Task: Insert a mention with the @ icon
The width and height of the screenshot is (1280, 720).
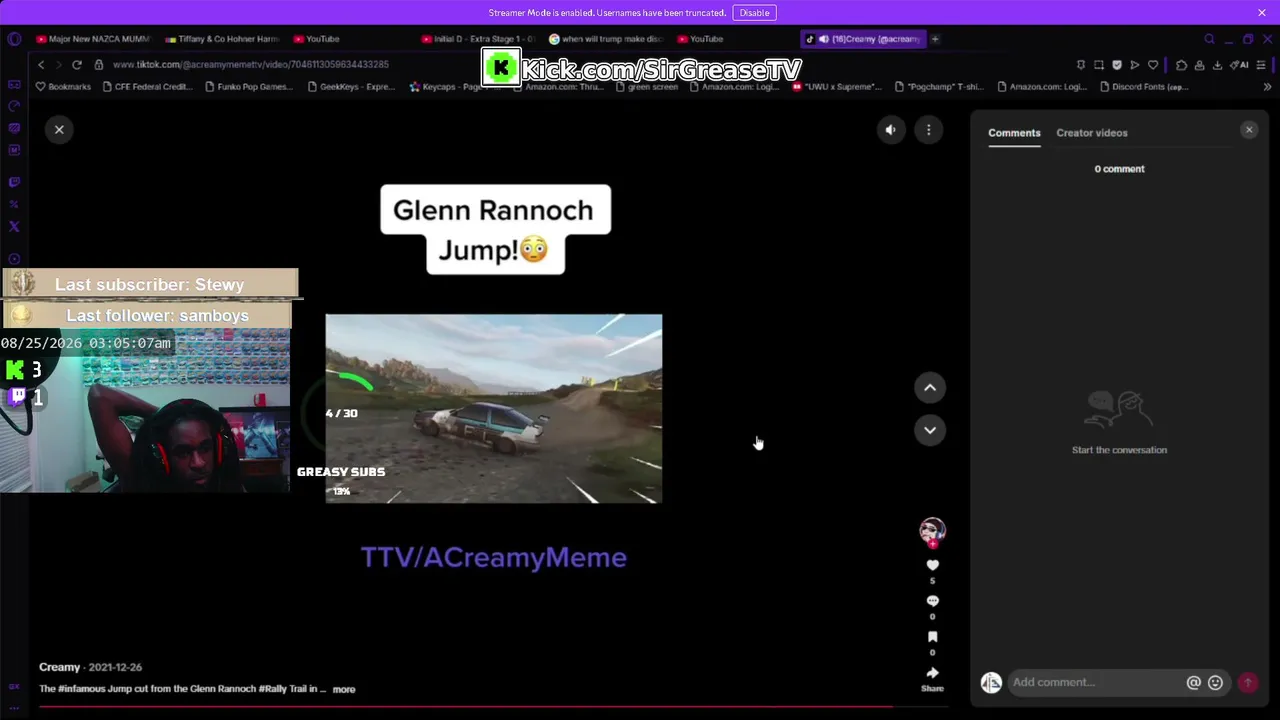Action: pos(1193,682)
